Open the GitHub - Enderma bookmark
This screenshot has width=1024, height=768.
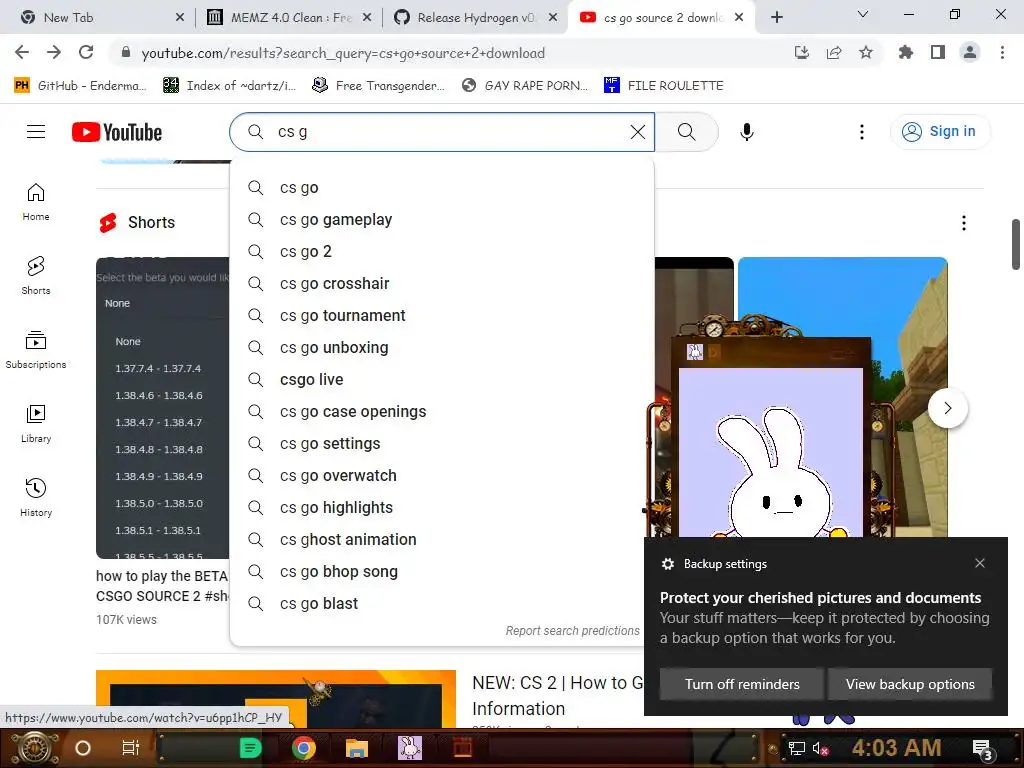80,86
